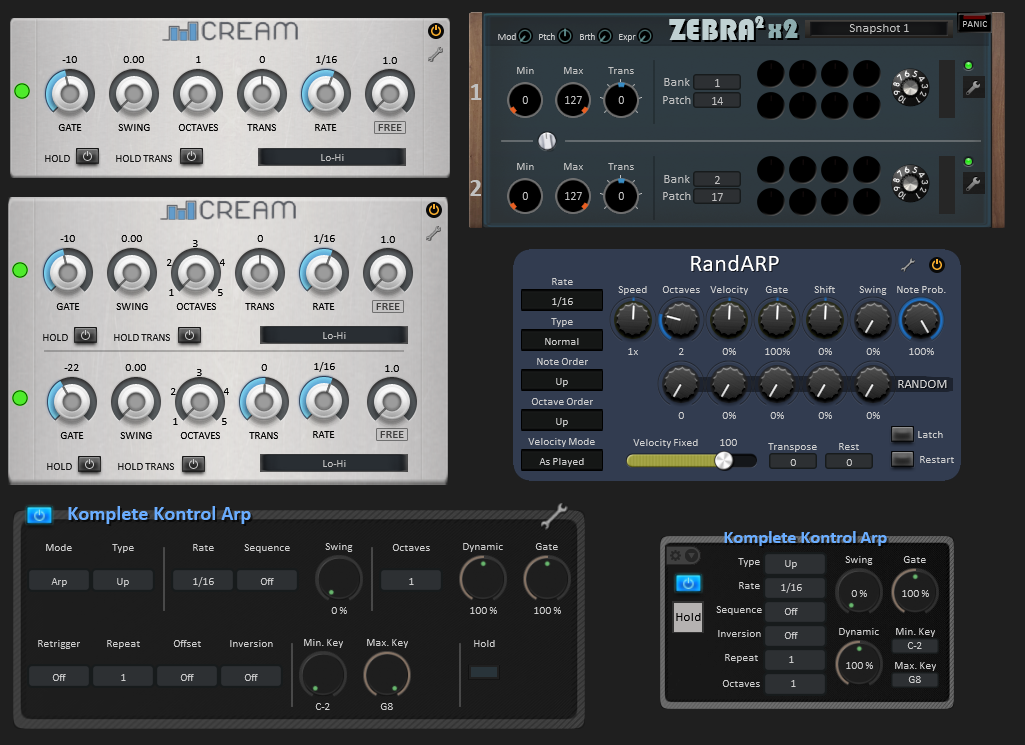Viewport: 1025px width, 745px height.
Task: Click the Zebra Expr knob icon
Action: 645,37
